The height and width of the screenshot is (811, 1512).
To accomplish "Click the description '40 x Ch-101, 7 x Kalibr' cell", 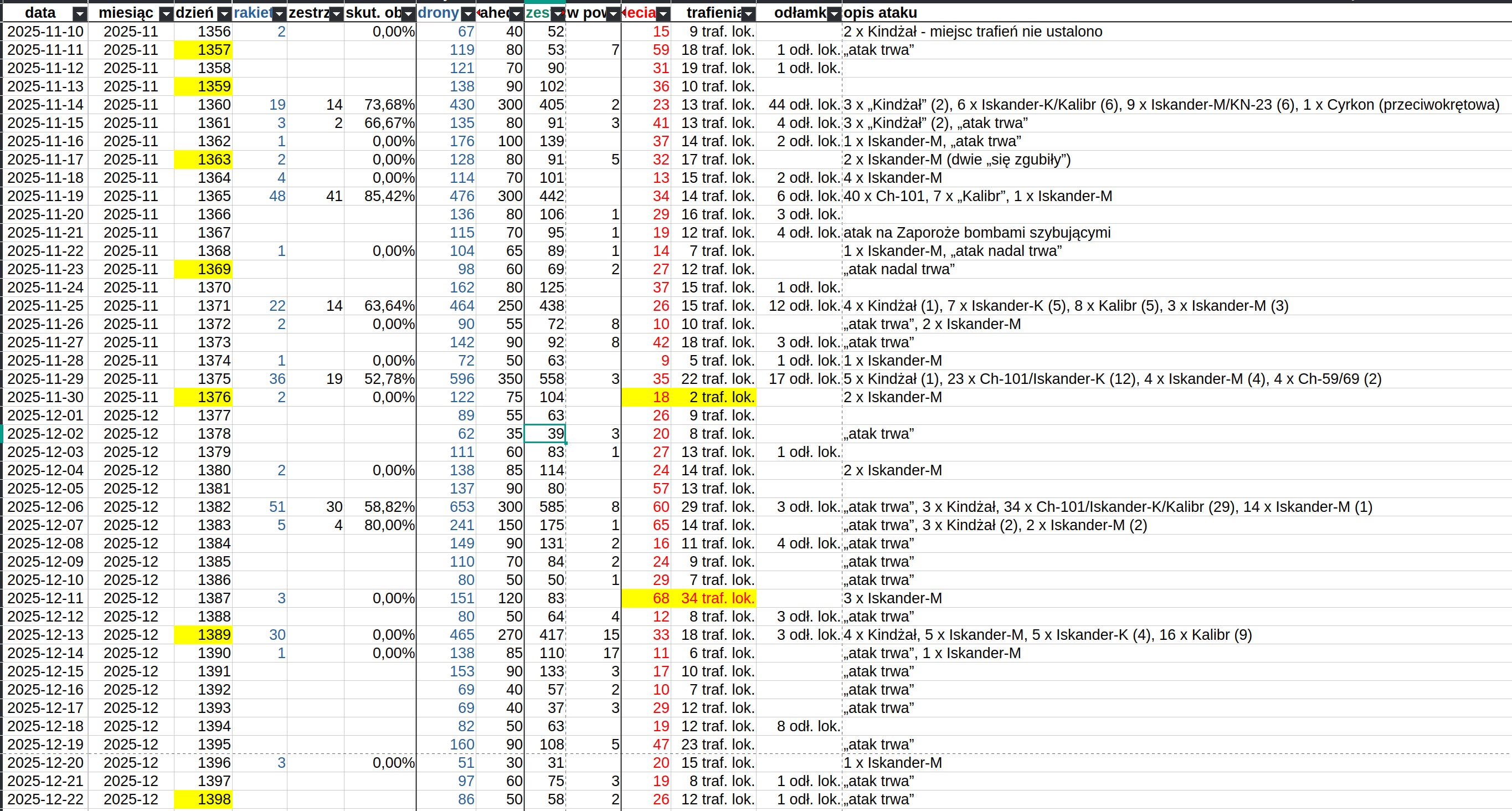I will (x=978, y=196).
